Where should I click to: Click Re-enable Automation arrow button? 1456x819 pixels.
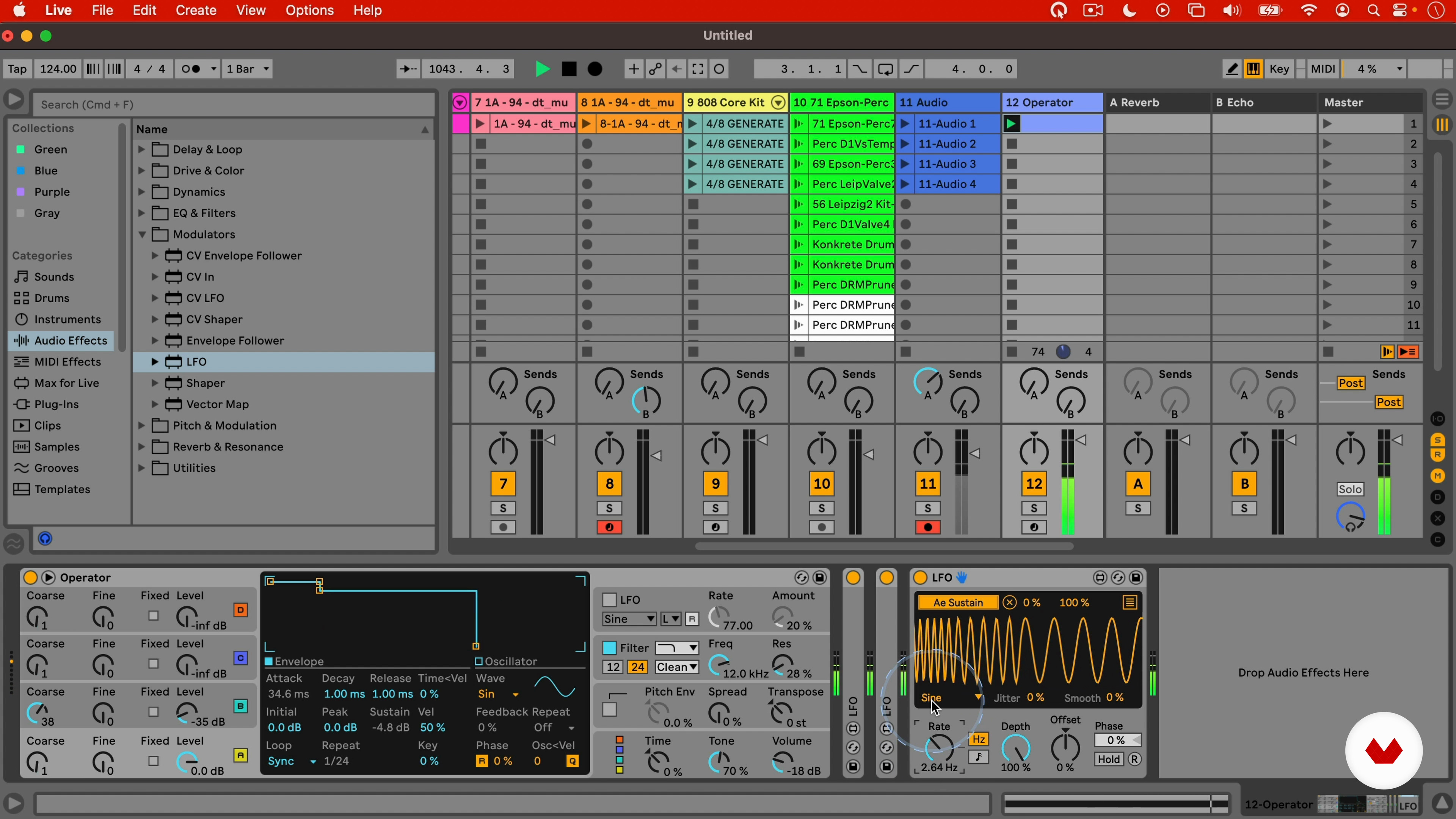tap(676, 69)
